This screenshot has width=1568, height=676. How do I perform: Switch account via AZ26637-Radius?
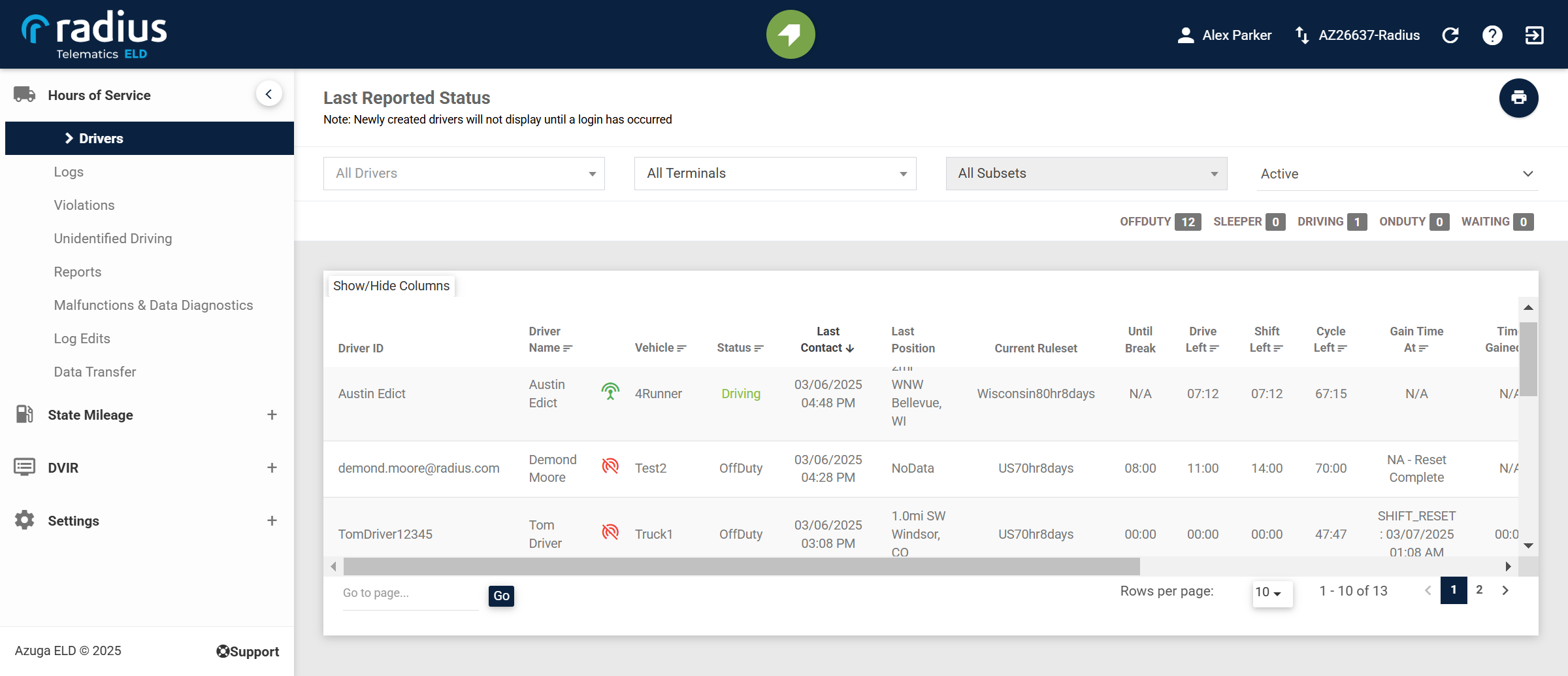[x=1358, y=35]
